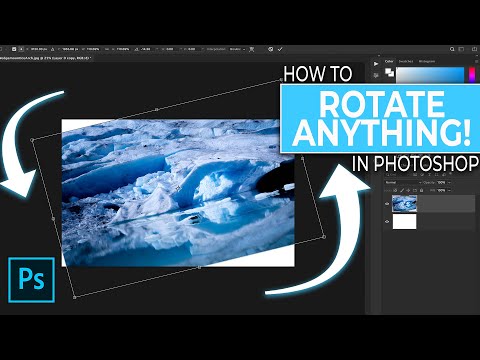Open the workspace switcher icon

[x=461, y=49]
